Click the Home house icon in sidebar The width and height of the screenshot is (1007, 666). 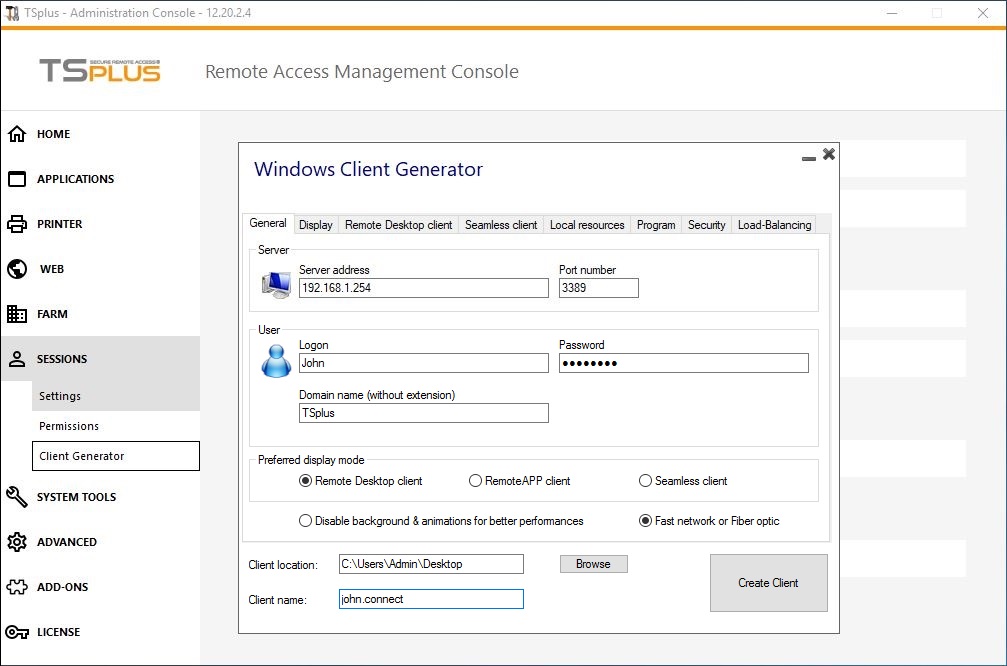[x=17, y=134]
